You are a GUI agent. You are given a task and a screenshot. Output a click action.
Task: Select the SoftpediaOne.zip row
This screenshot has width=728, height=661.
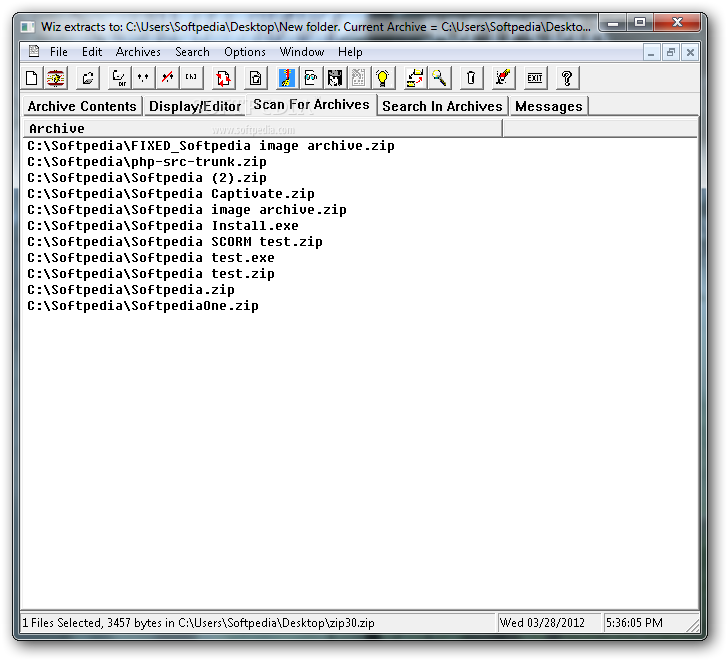tap(143, 306)
